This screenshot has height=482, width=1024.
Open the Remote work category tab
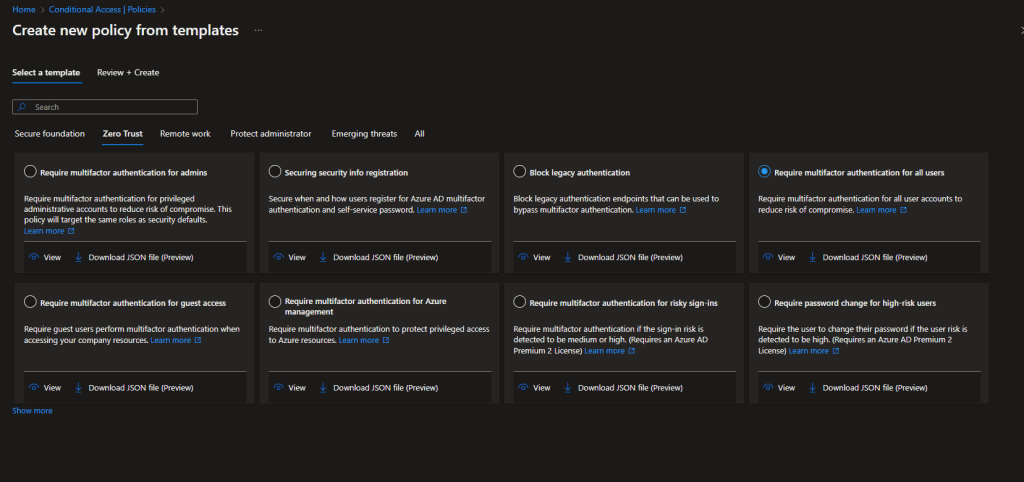pyautogui.click(x=185, y=134)
